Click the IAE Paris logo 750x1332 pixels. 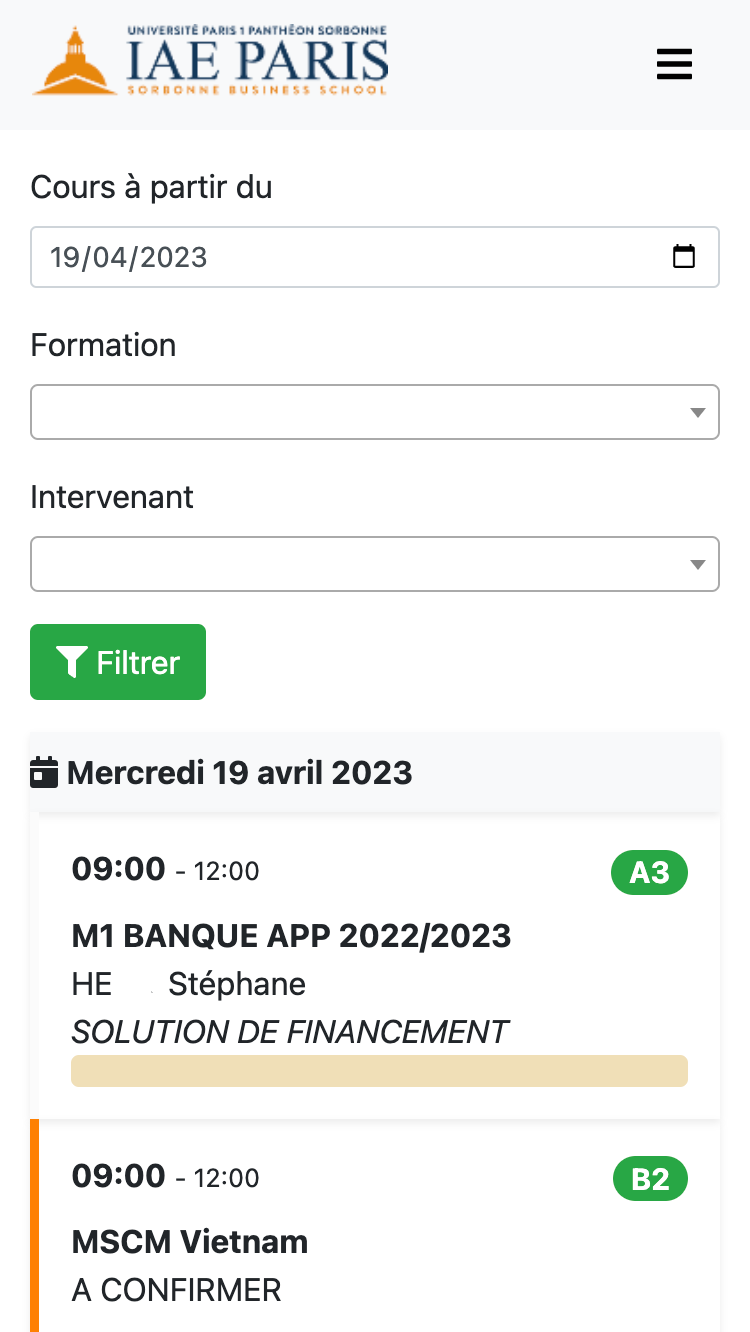210,61
